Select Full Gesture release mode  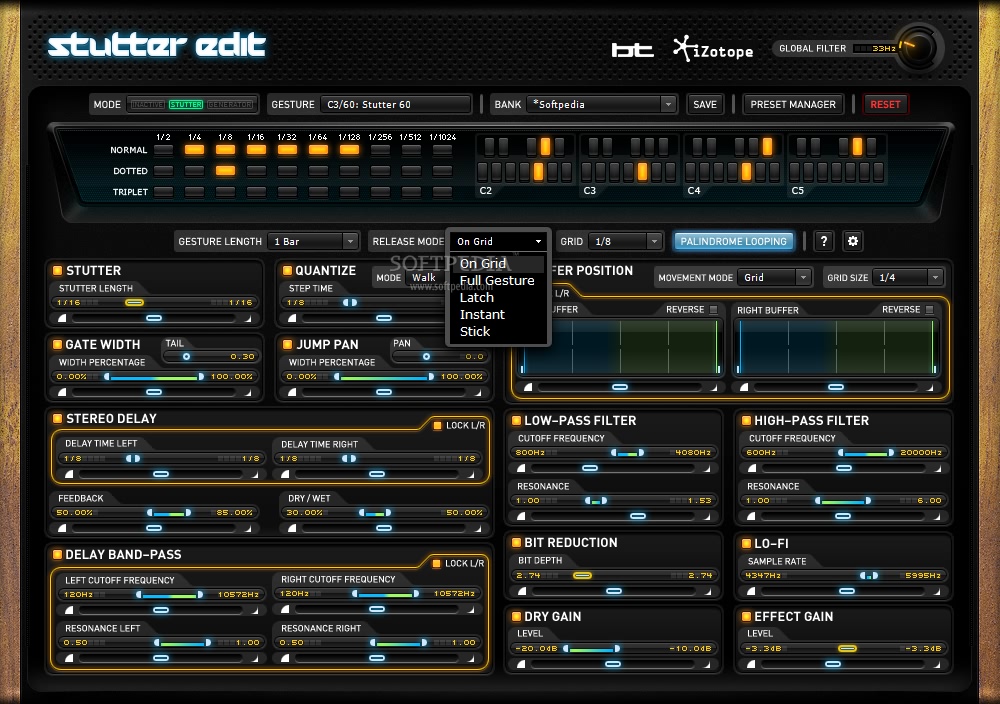click(499, 281)
